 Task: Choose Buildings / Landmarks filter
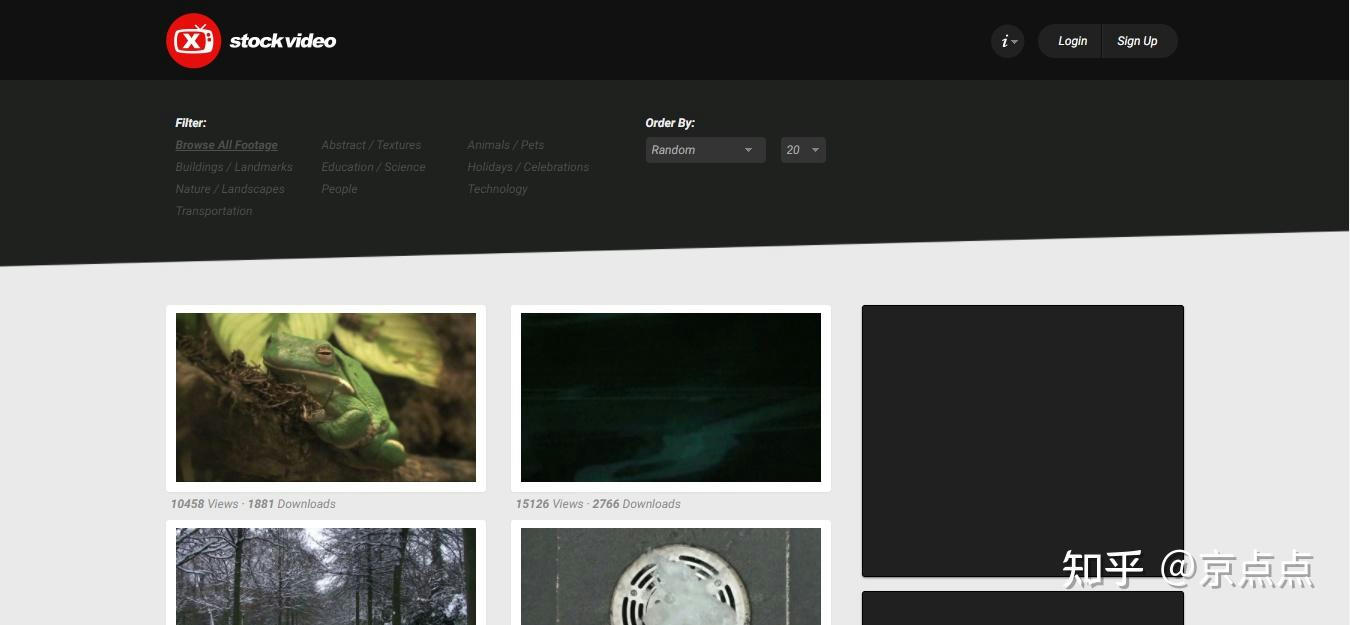coord(234,167)
